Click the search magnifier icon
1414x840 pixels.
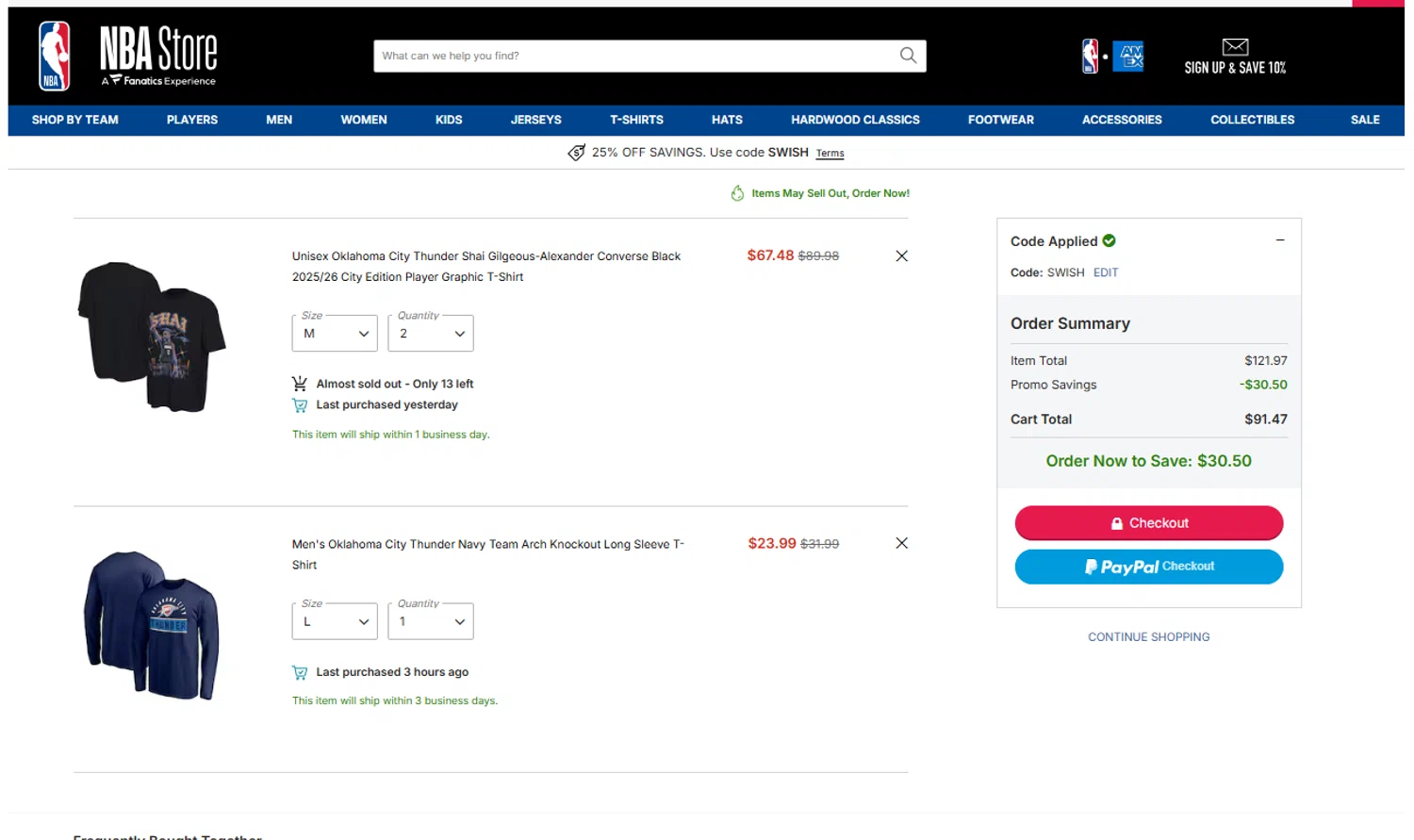pyautogui.click(x=908, y=56)
